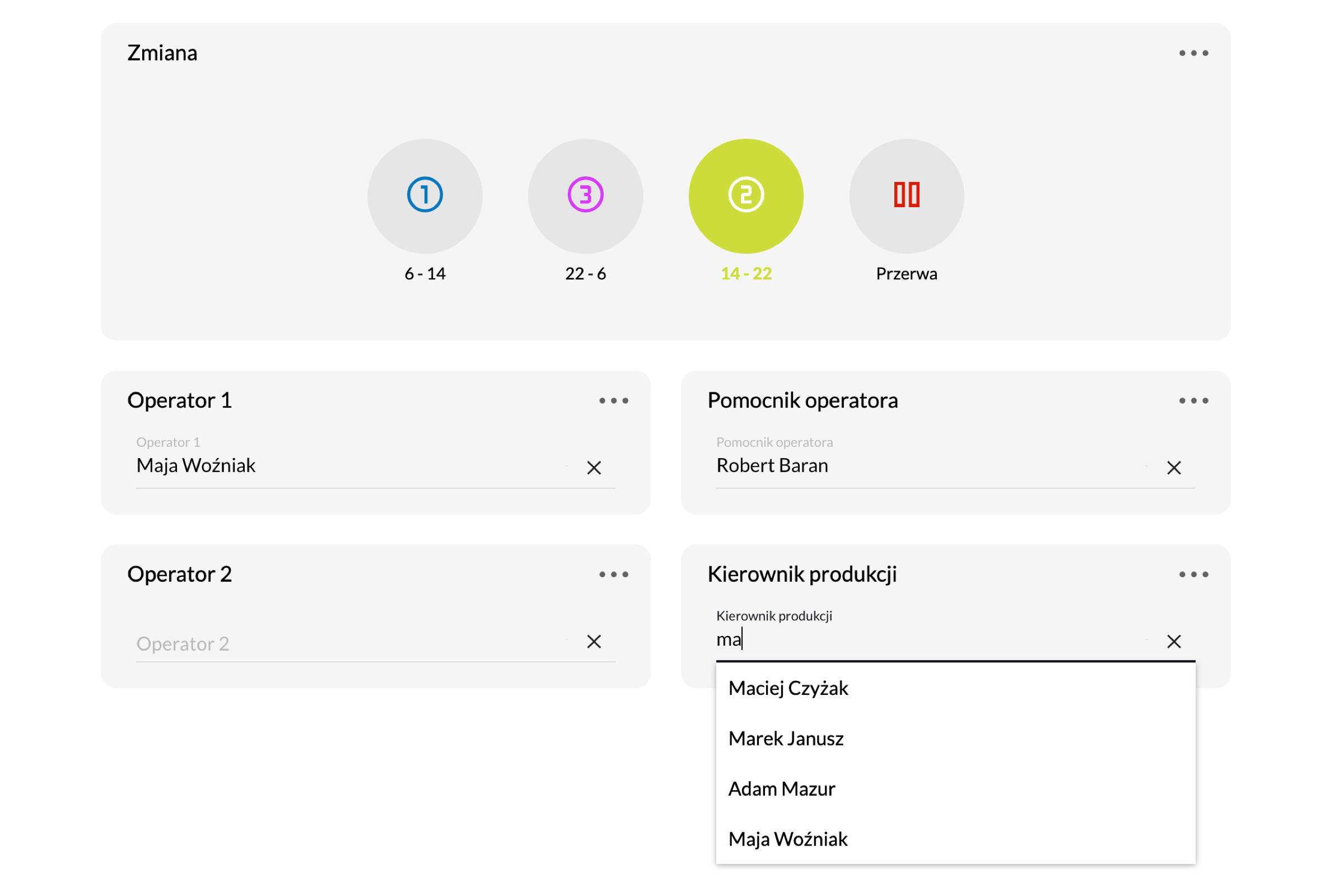1344x896 pixels.
Task: Open the Kierownik produkcji three-dot menu
Action: click(1193, 575)
